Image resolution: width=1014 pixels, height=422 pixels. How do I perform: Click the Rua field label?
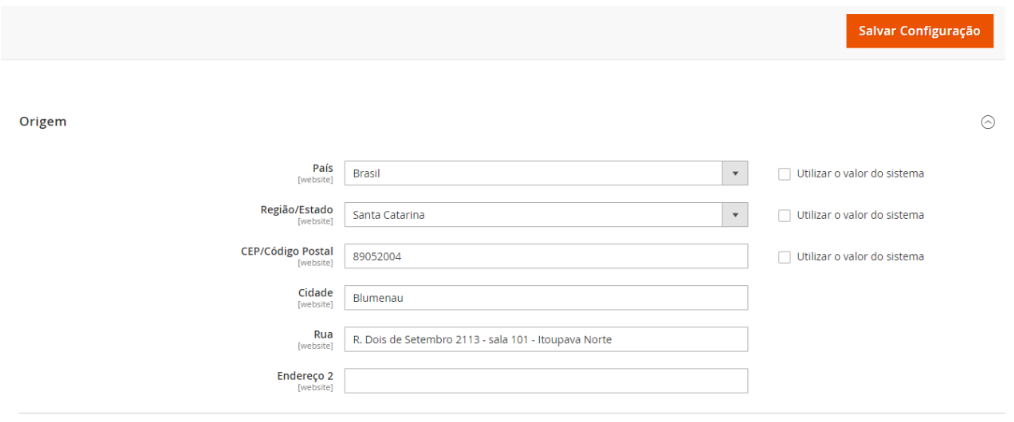tap(323, 334)
